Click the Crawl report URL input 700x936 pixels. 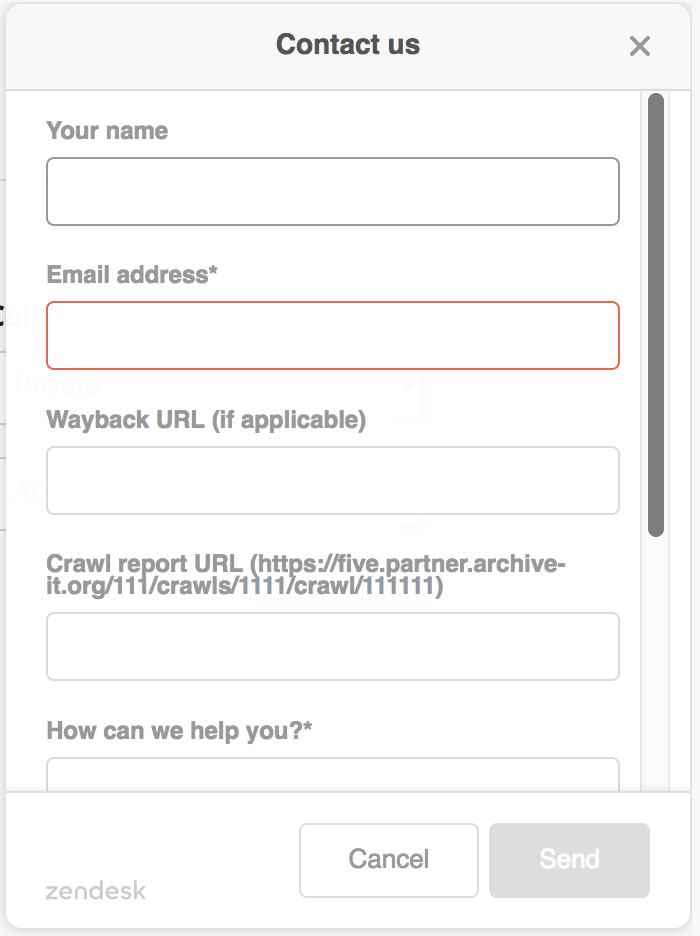click(x=333, y=646)
